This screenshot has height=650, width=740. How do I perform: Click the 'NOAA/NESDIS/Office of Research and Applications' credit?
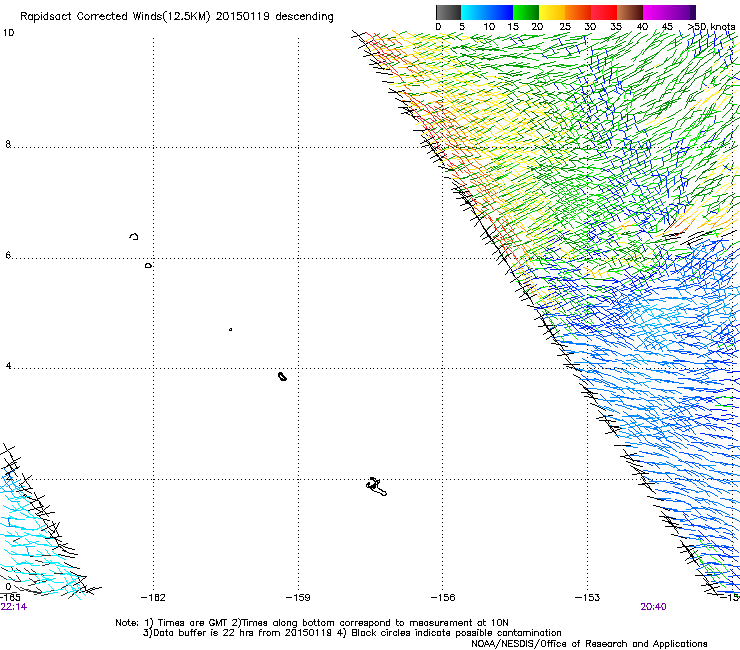pos(589,644)
